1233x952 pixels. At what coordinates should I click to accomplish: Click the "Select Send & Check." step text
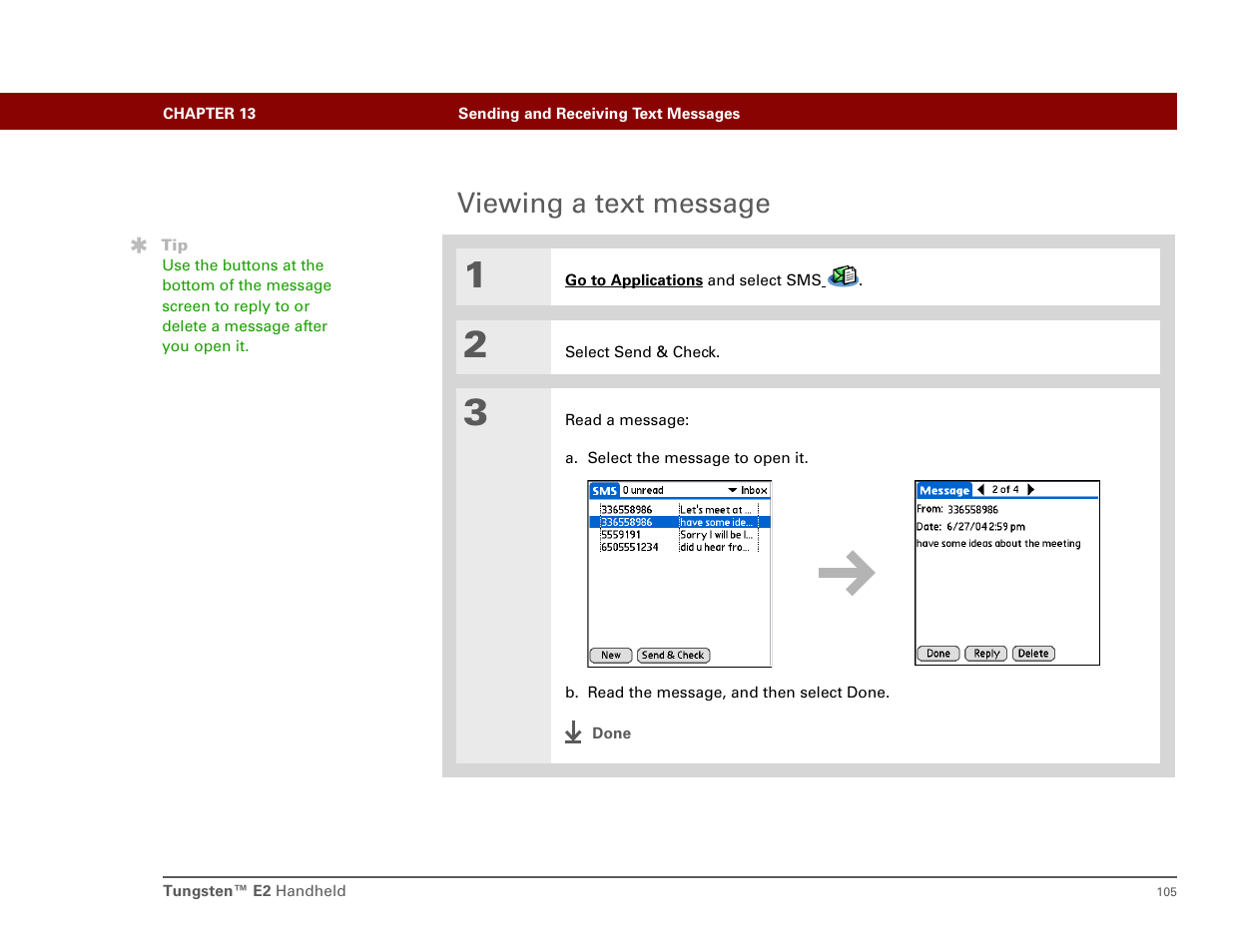point(643,352)
